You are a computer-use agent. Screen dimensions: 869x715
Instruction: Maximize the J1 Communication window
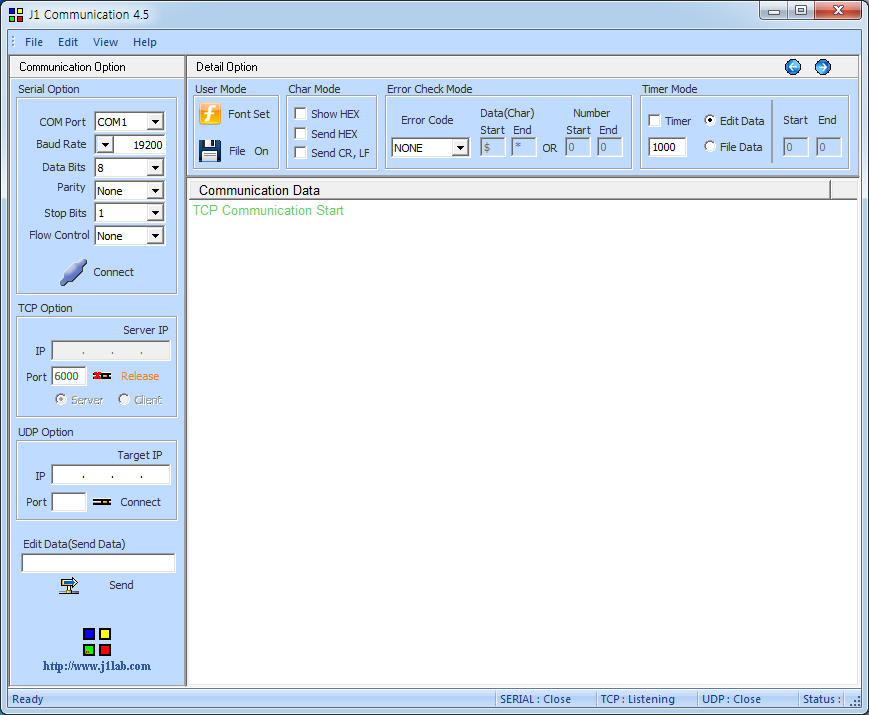pos(801,11)
